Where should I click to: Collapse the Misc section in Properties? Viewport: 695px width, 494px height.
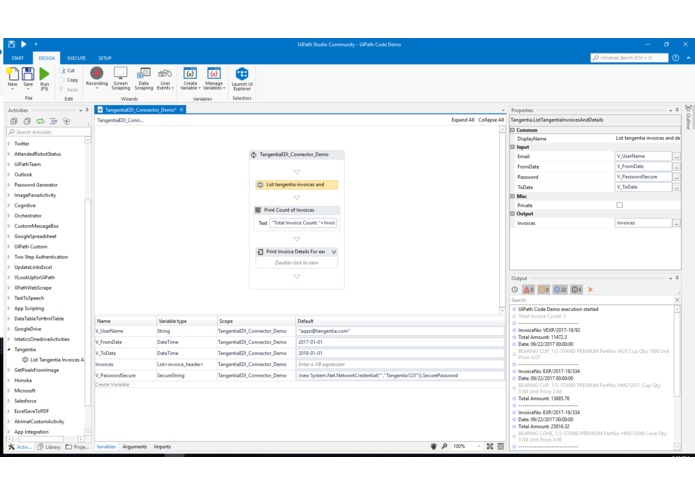click(x=512, y=196)
